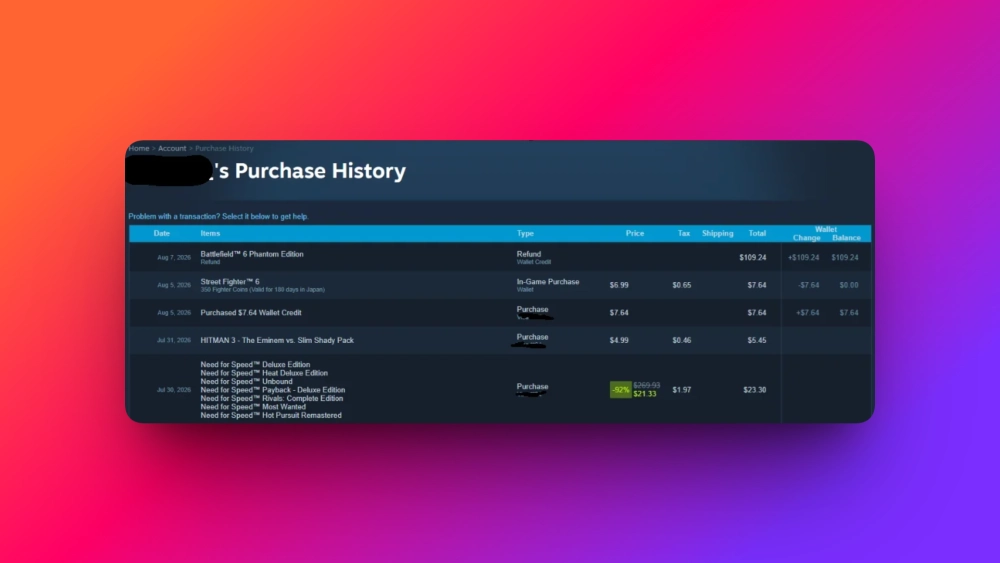
Task: Click the Change sub-header under Wallet
Action: click(x=807, y=238)
